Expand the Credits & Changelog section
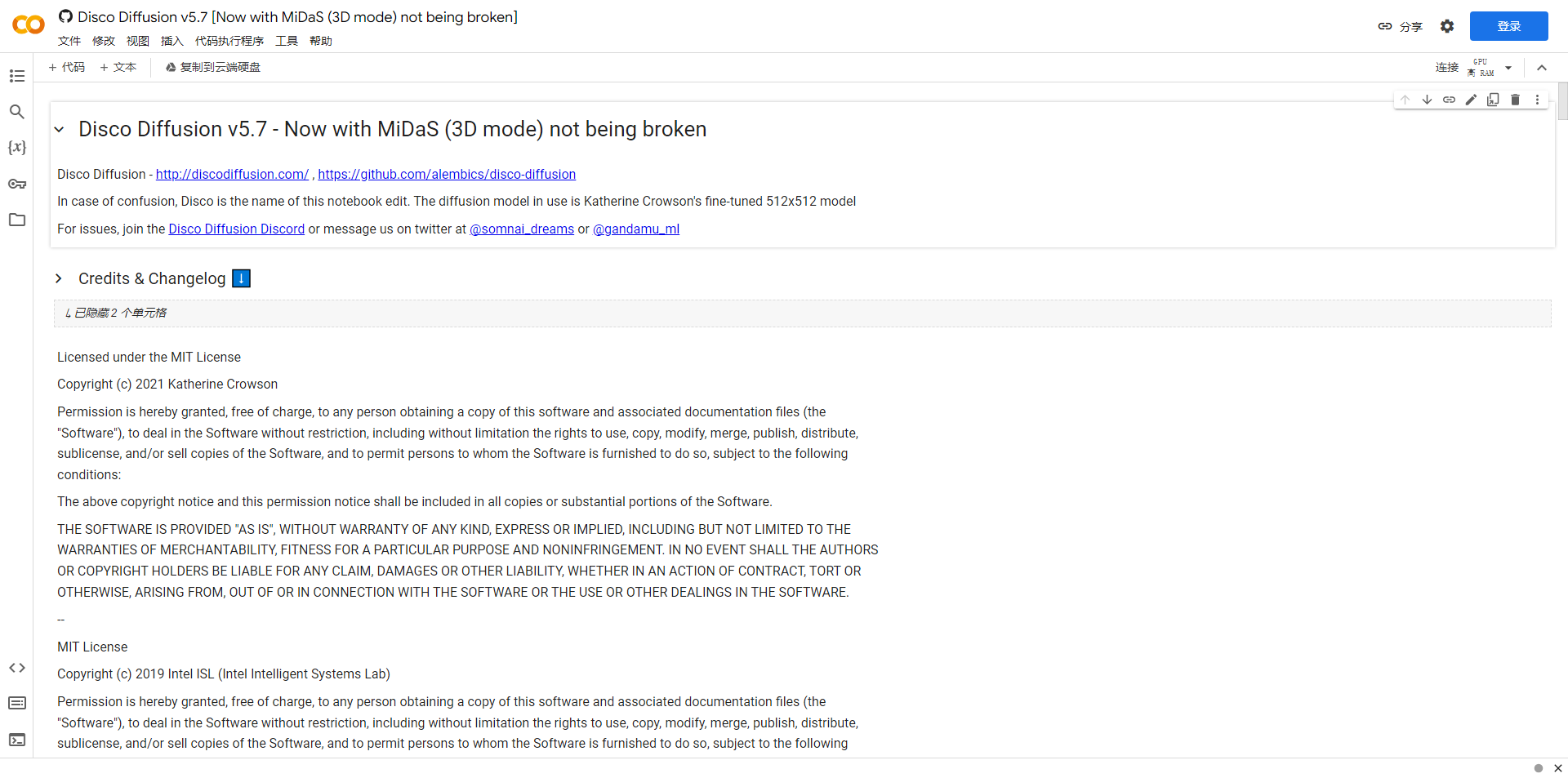1568x778 pixels. click(x=59, y=278)
